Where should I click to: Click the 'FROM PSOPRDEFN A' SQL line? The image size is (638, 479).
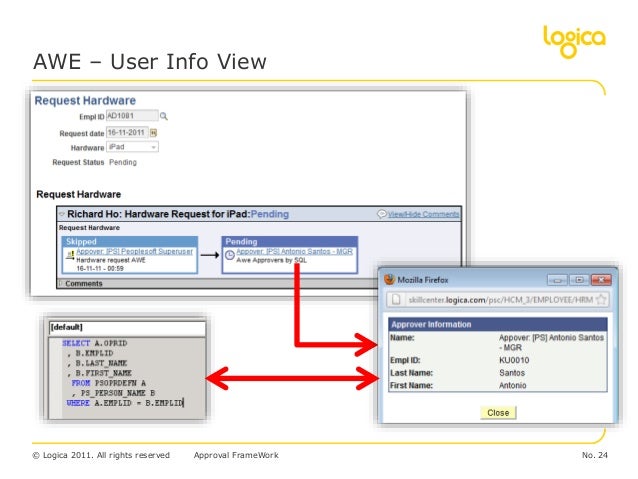[109, 383]
